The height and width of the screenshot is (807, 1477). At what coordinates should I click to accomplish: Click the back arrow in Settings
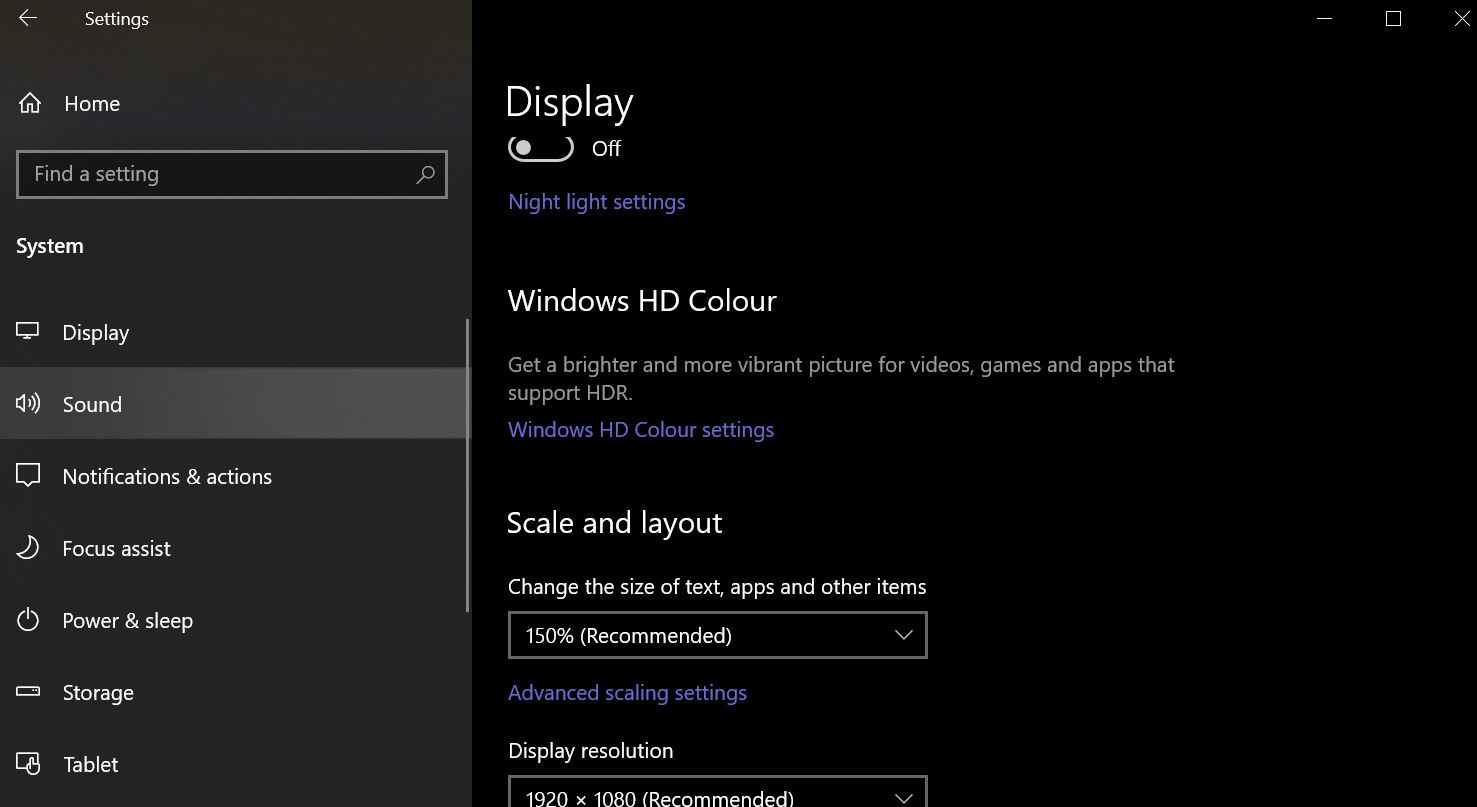point(28,19)
